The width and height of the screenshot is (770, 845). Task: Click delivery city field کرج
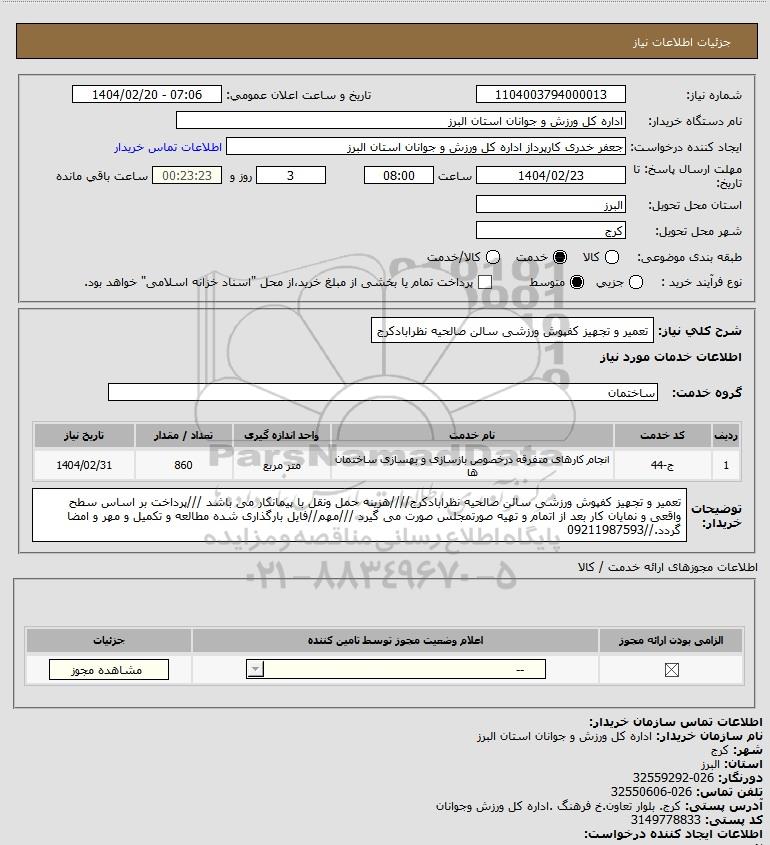[x=551, y=230]
